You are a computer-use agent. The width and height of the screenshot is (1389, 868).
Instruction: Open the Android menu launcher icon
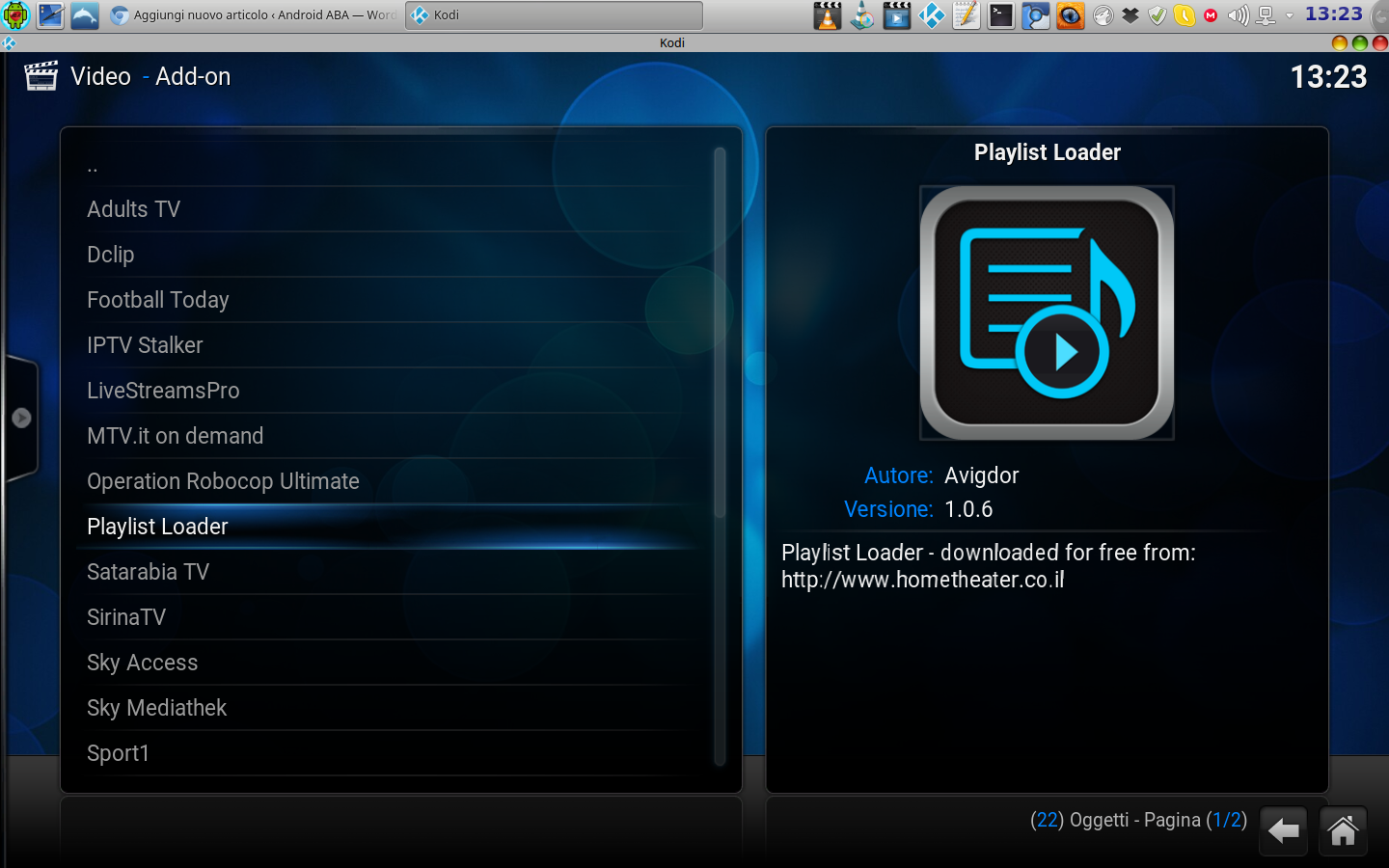click(x=16, y=15)
